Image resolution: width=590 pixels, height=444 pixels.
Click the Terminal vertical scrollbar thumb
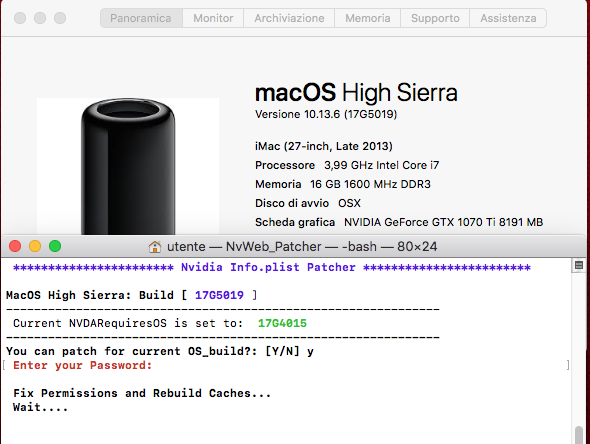pyautogui.click(x=579, y=435)
